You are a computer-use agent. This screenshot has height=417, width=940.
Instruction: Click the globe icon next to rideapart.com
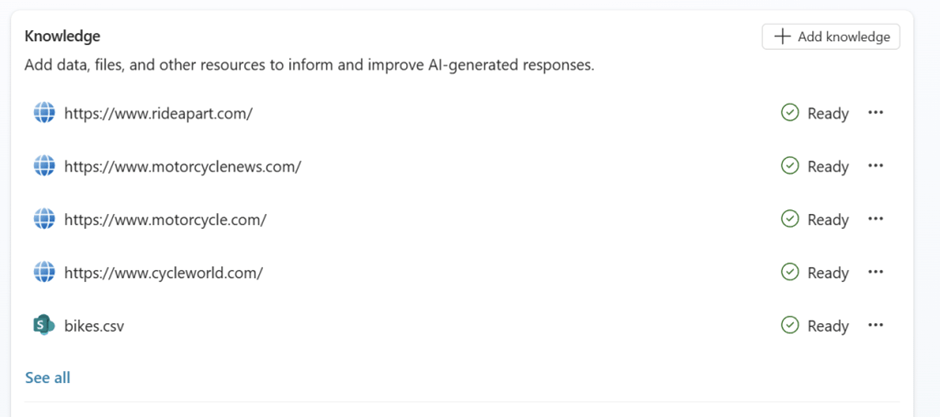coord(44,113)
